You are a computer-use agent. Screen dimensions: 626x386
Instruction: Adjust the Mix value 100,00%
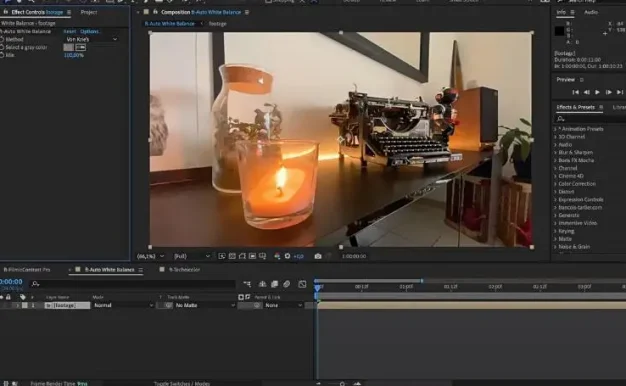coord(74,55)
